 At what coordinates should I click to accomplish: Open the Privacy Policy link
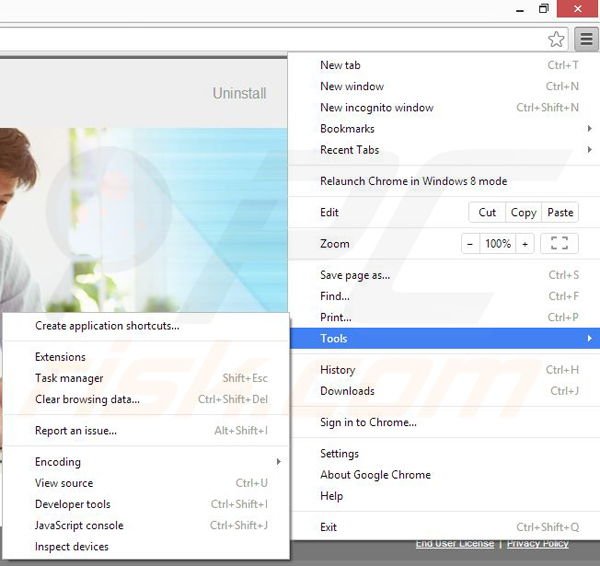537,543
